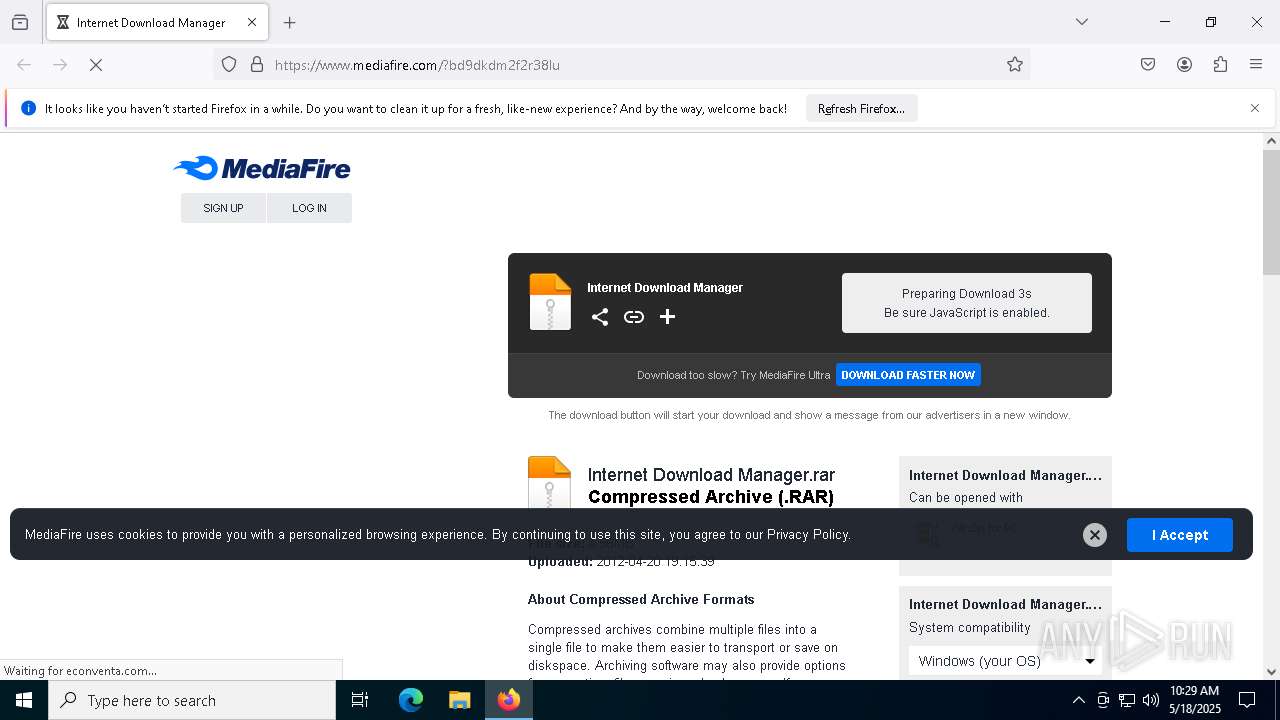Click the archive file icon in download box
The height and width of the screenshot is (720, 1280).
click(550, 302)
